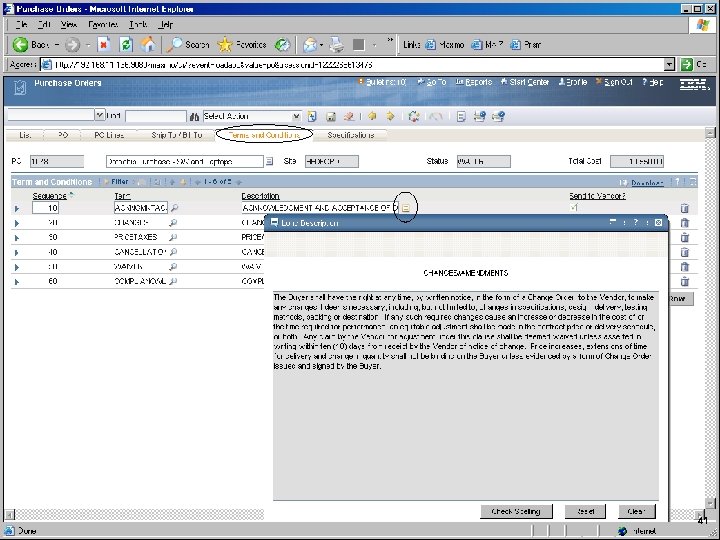
Task: Click the Reset button in Long Description
Action: click(585, 511)
